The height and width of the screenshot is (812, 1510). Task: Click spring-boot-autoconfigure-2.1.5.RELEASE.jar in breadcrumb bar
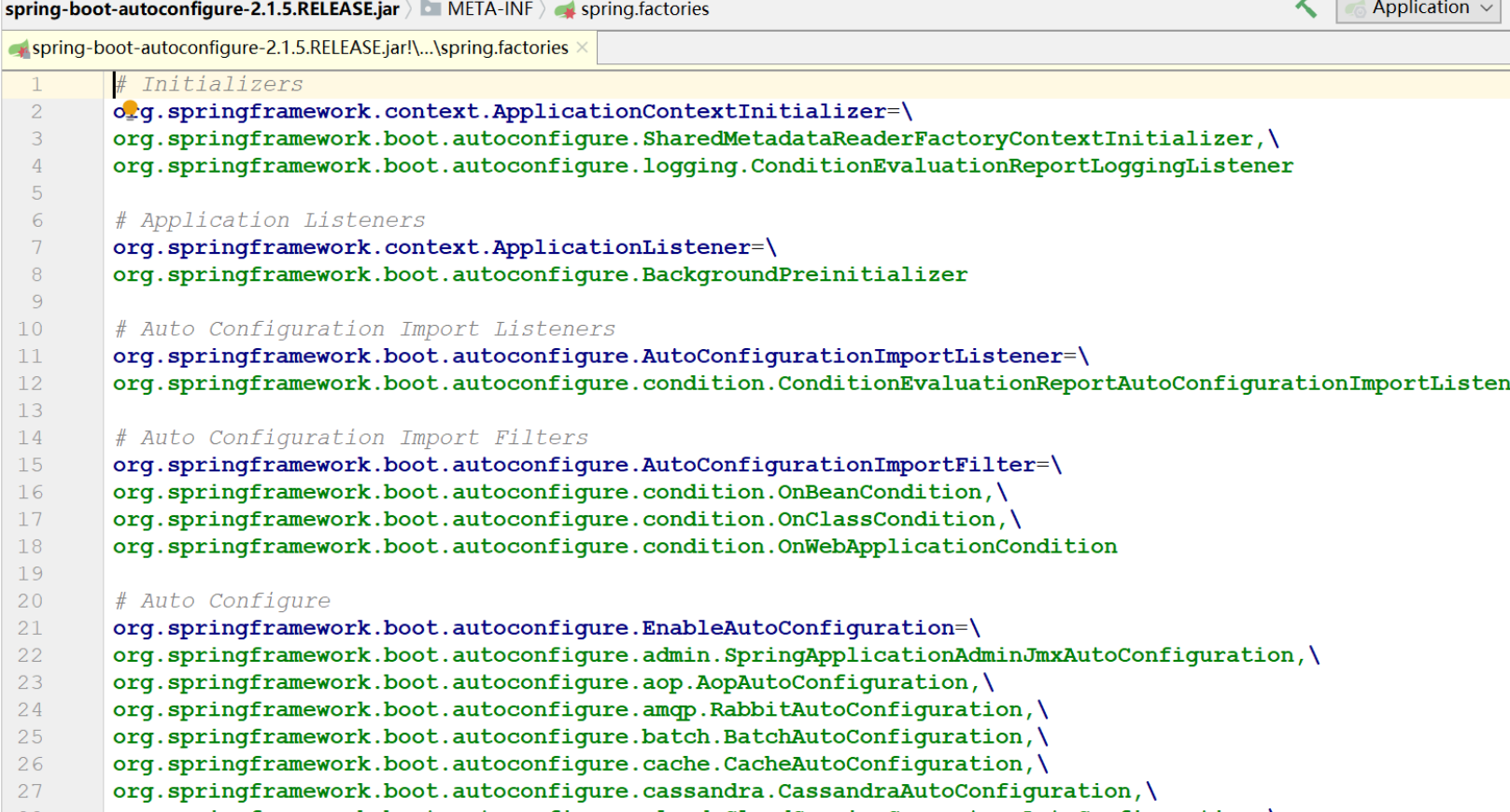pyautogui.click(x=202, y=9)
